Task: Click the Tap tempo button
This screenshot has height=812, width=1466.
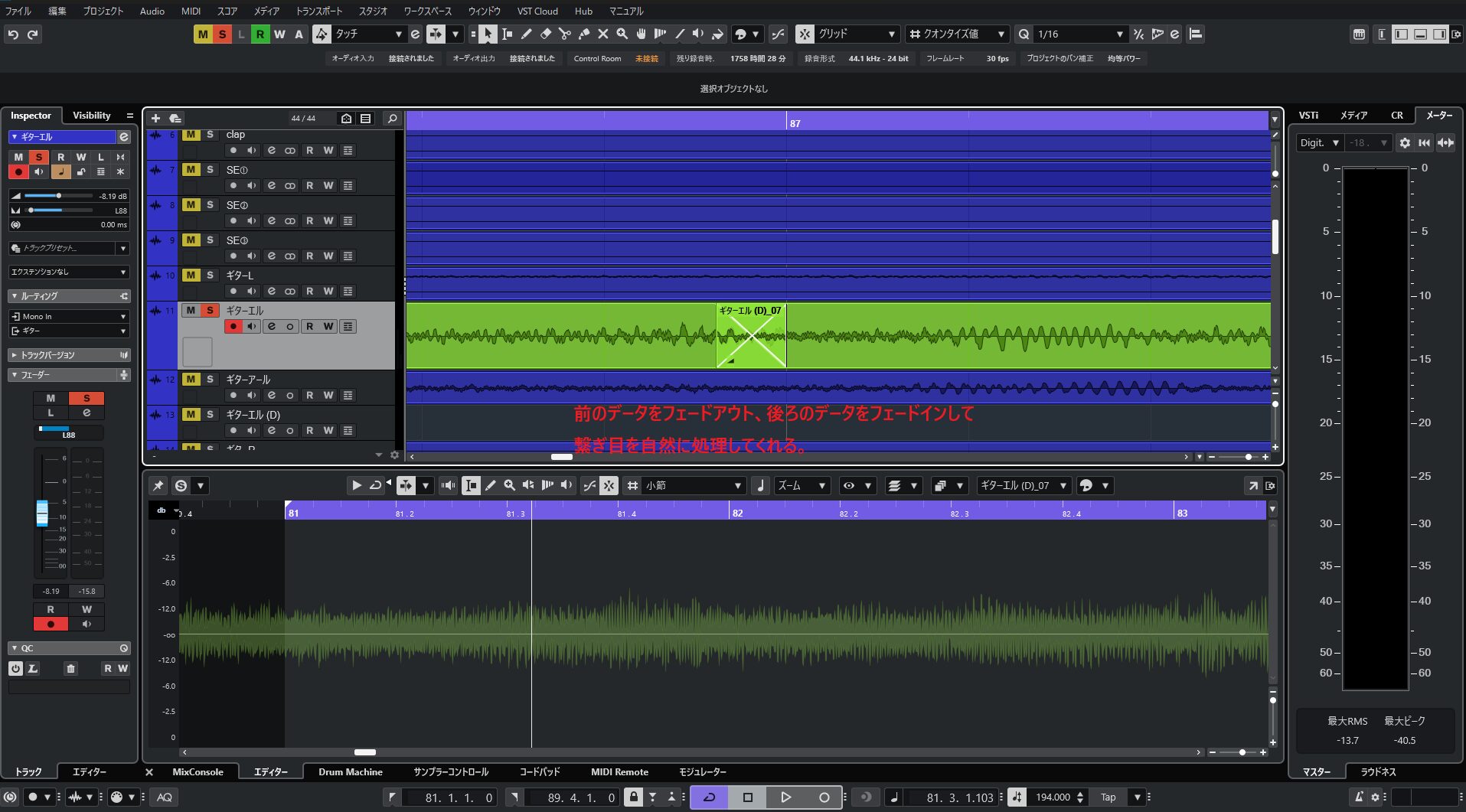Action: 1108,797
